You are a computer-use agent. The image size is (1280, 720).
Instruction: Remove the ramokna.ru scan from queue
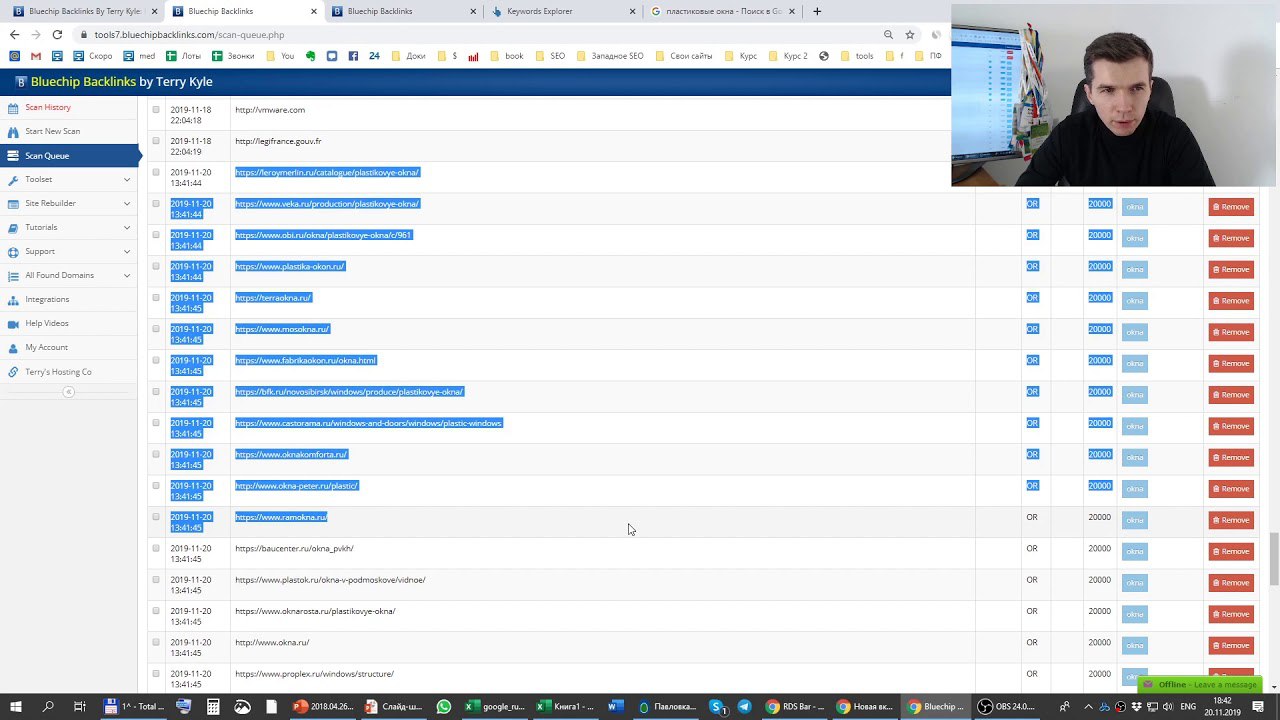pyautogui.click(x=1231, y=520)
